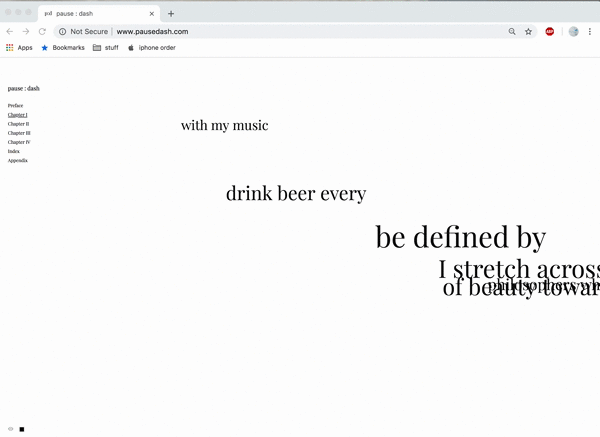Image resolution: width=600 pixels, height=437 pixels.
Task: Open the Chrome profile avatar
Action: click(573, 31)
